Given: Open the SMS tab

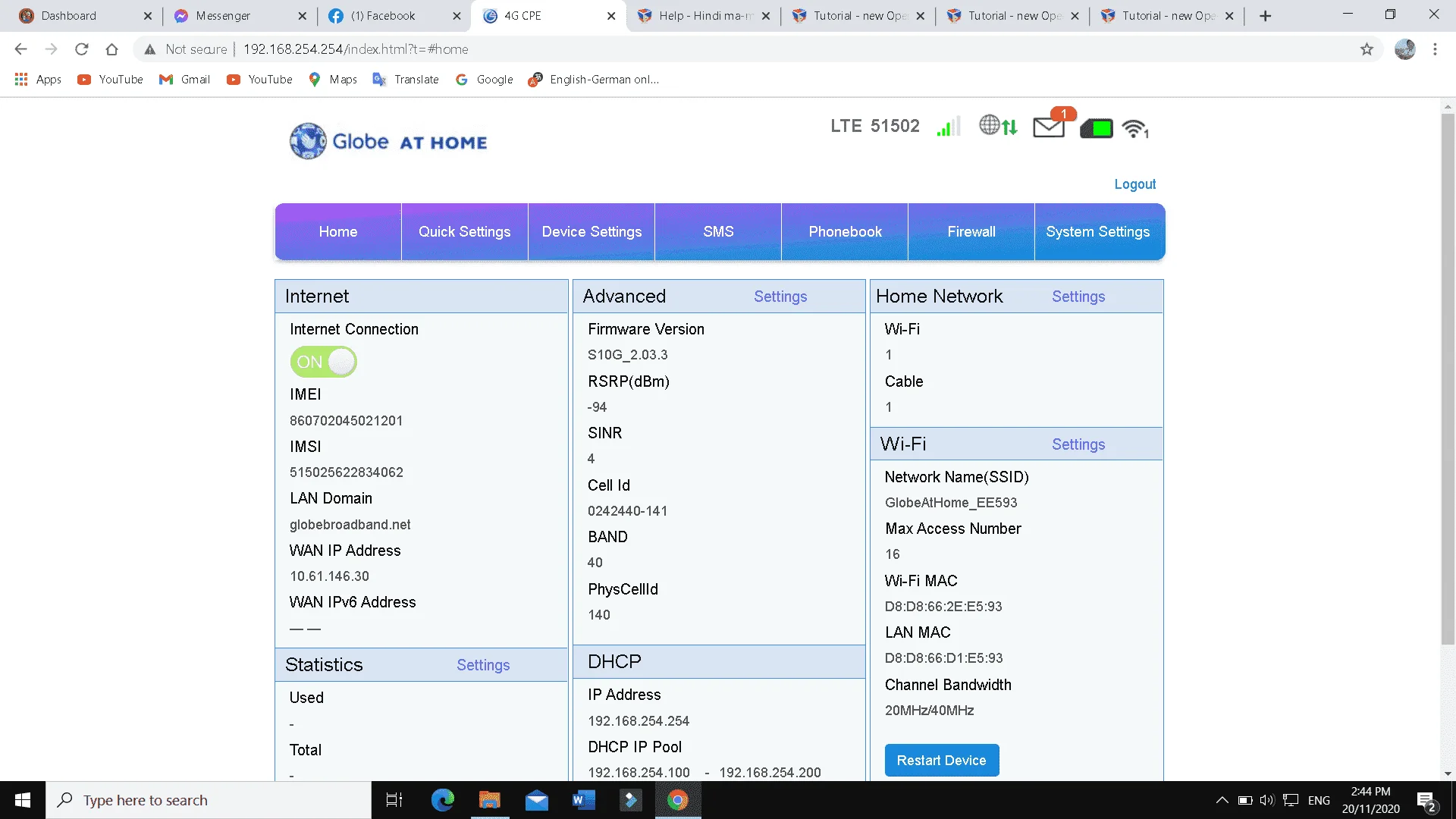Looking at the screenshot, I should (x=718, y=232).
